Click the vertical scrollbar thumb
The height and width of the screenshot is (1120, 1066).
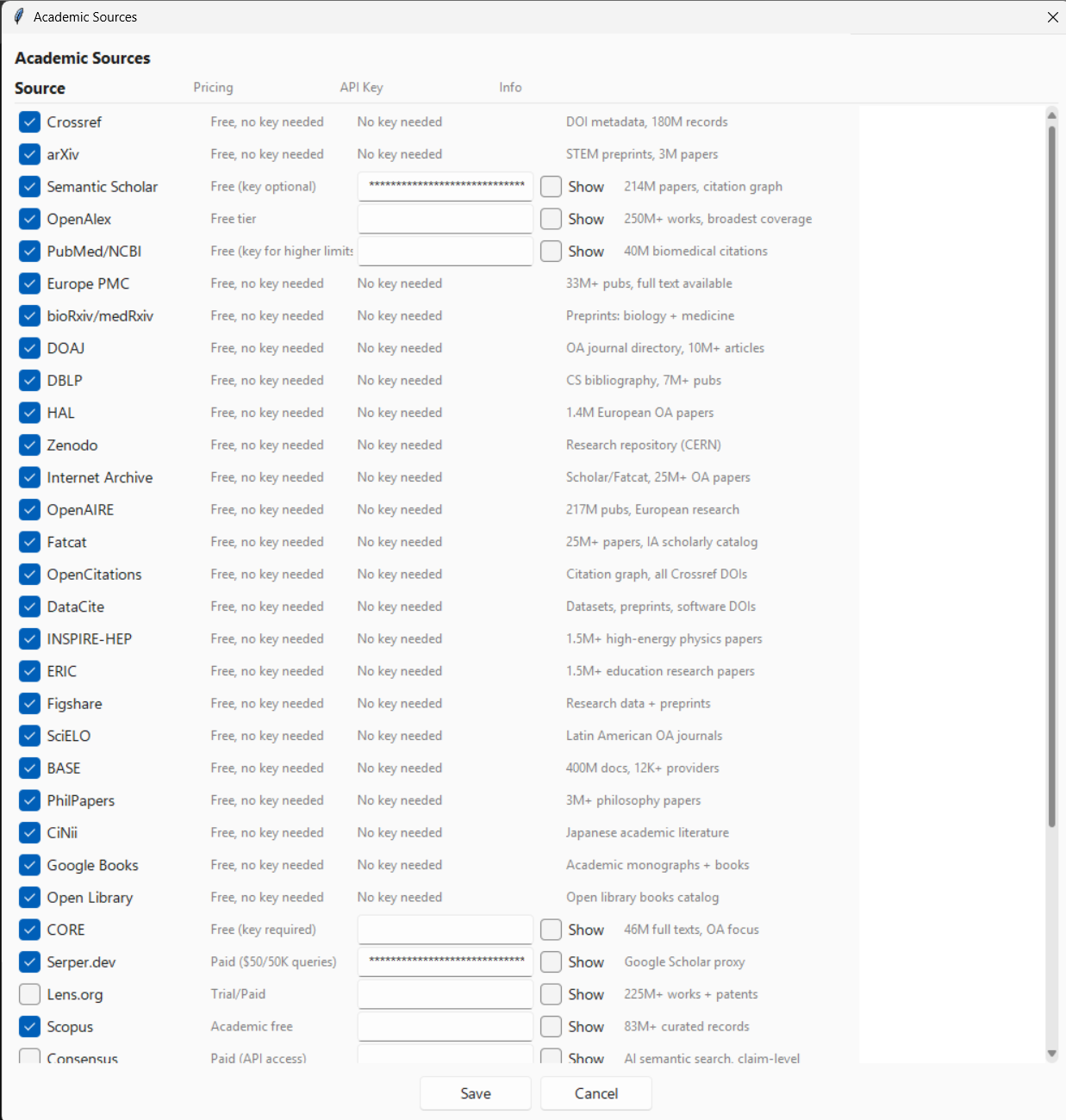point(1051,476)
